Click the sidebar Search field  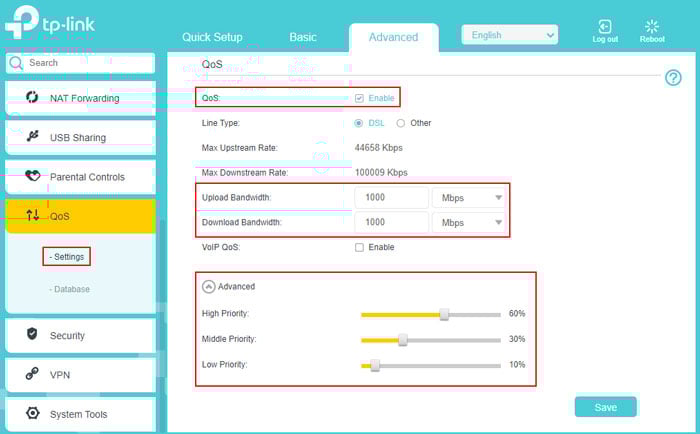[x=80, y=63]
